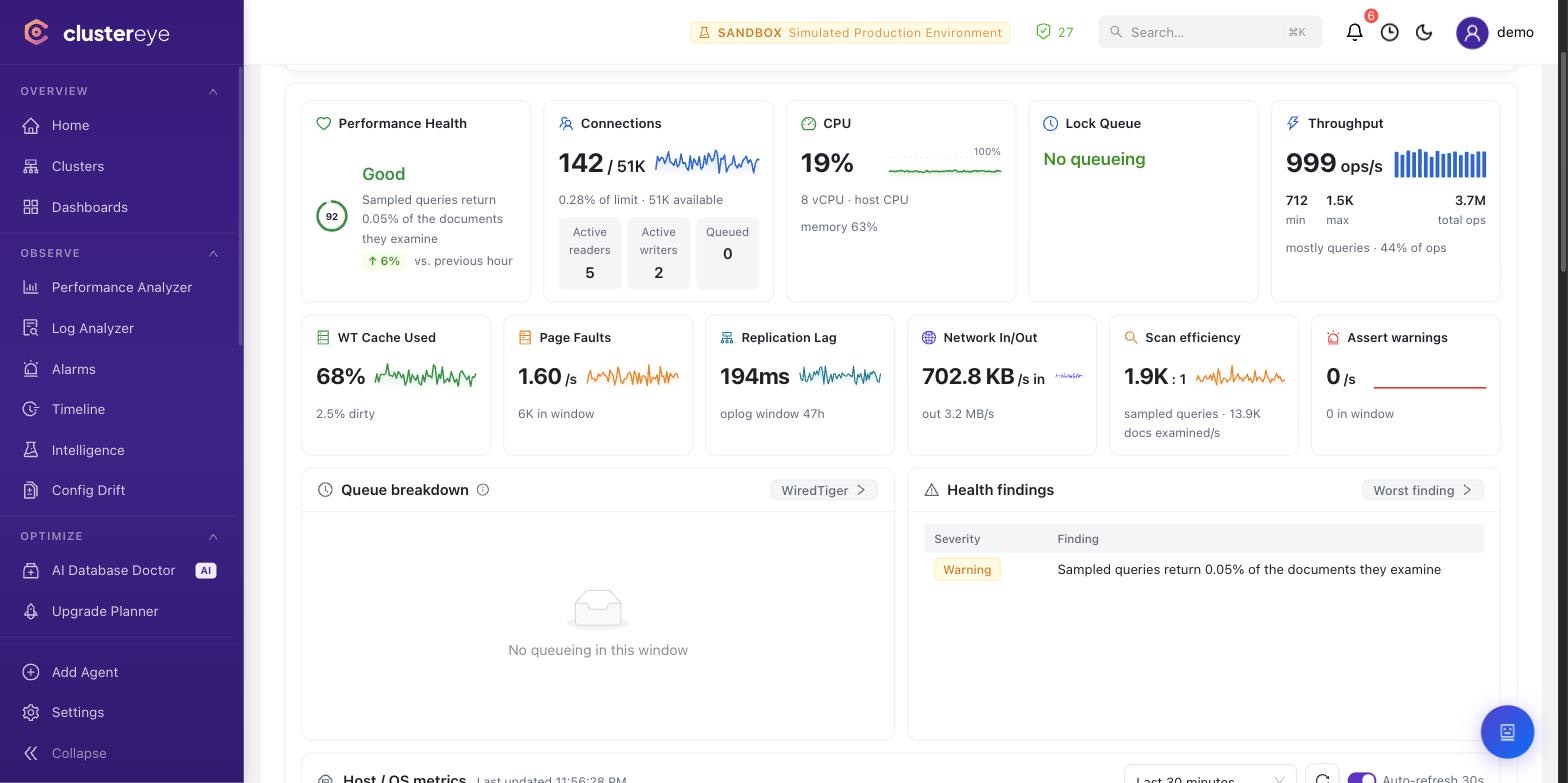This screenshot has width=1568, height=783.
Task: Refresh Host / OS metrics
Action: point(1322,779)
